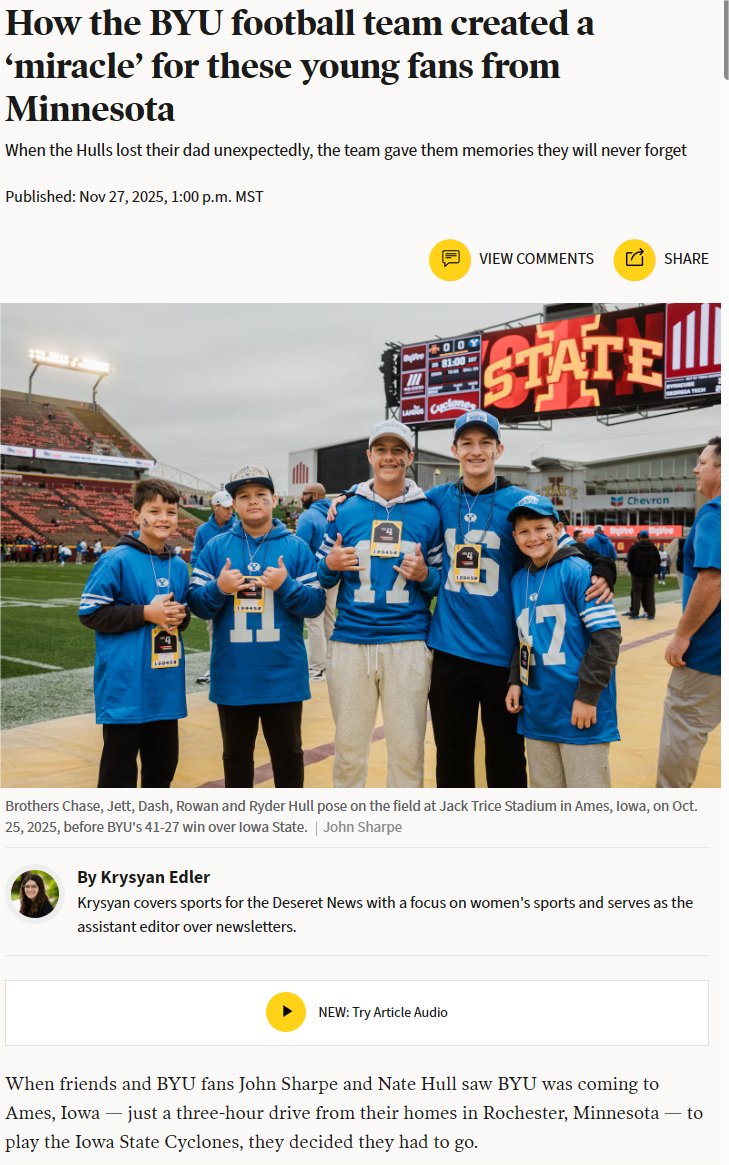Open Krysyan Edler's author avatar photo
Image resolution: width=729 pixels, height=1165 pixels.
[35, 894]
